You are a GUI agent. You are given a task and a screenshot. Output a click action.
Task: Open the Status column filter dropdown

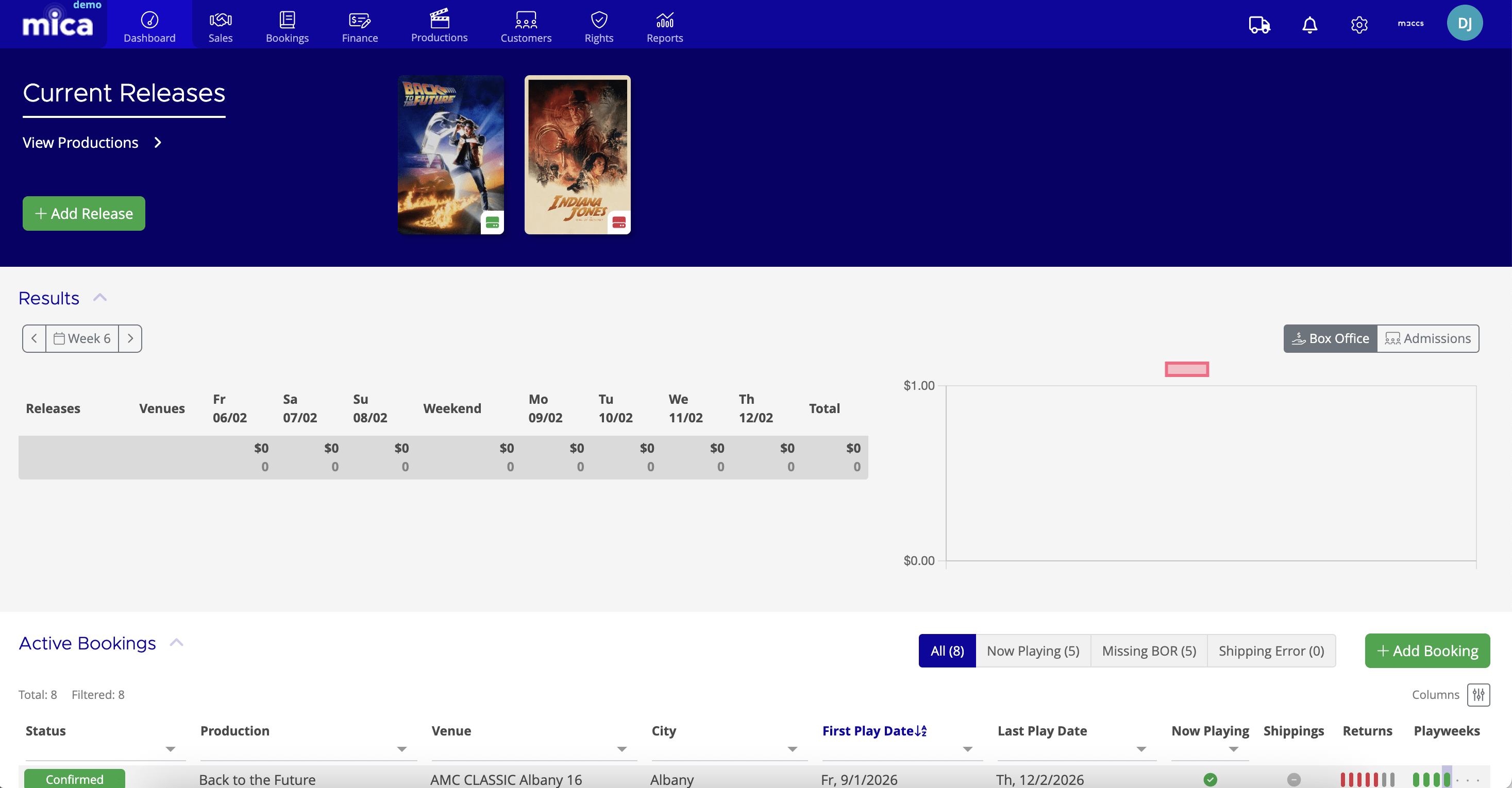pyautogui.click(x=171, y=749)
